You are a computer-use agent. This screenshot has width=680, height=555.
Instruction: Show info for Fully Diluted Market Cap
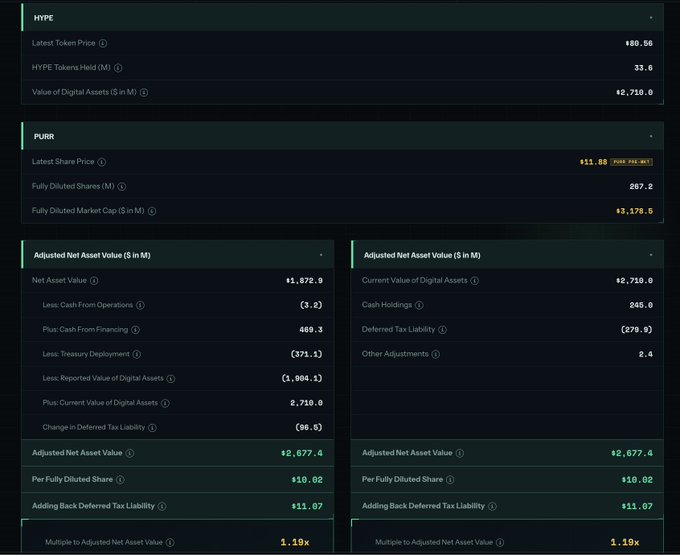click(152, 211)
